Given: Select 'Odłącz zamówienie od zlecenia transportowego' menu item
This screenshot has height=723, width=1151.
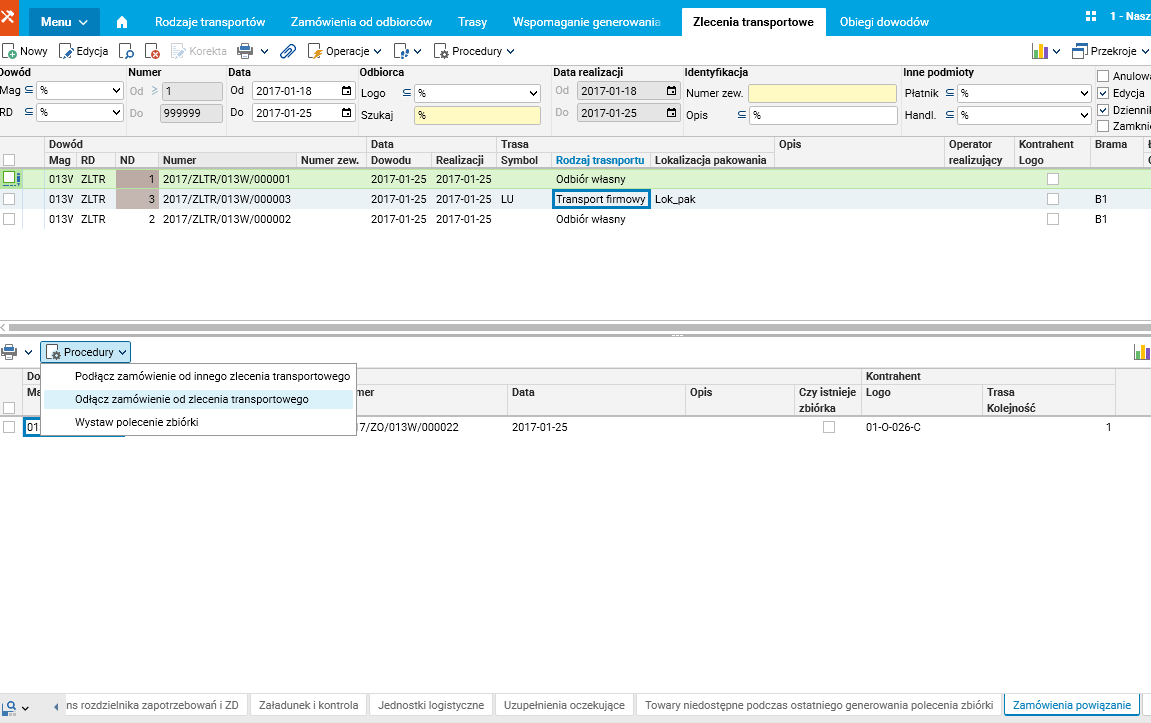Looking at the screenshot, I should 192,399.
